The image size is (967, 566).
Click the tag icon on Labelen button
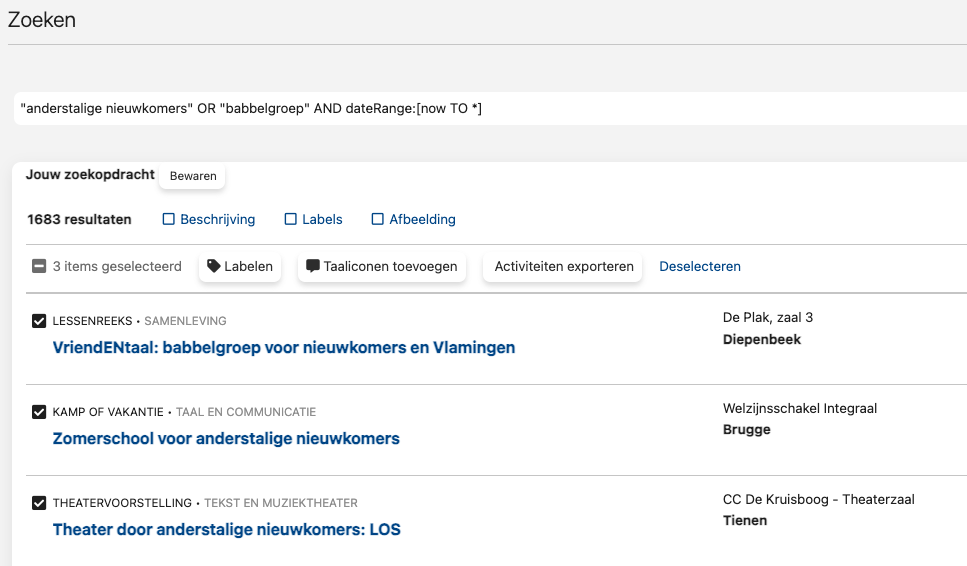(213, 266)
